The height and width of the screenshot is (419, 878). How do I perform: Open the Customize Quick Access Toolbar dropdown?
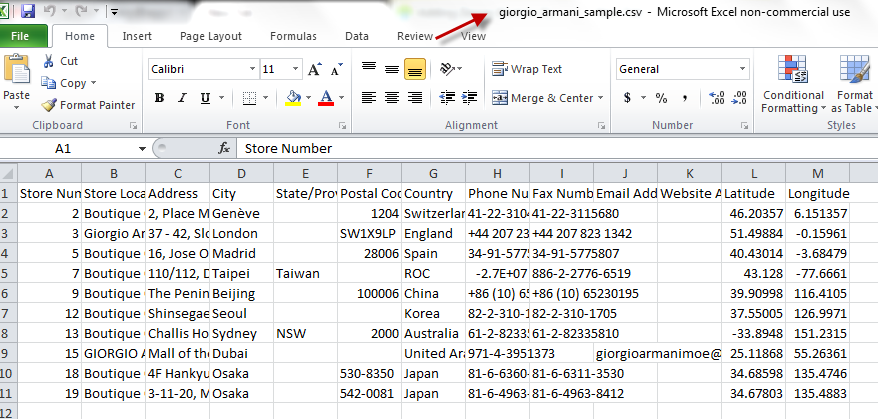(114, 11)
